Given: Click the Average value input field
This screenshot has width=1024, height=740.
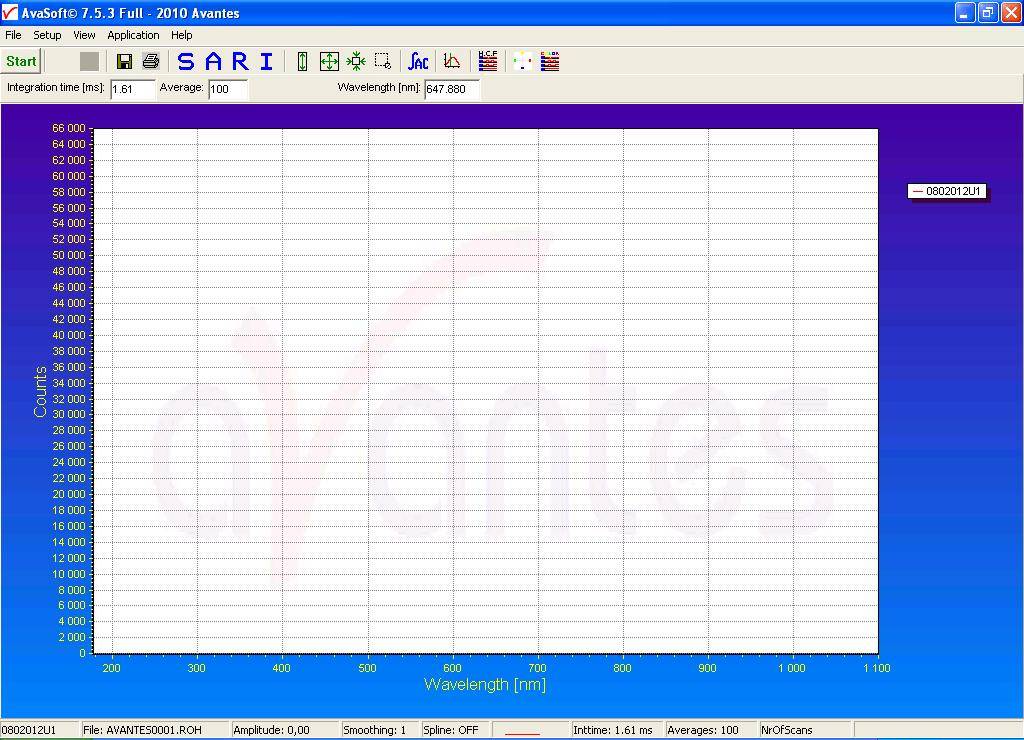Looking at the screenshot, I should tap(228, 89).
